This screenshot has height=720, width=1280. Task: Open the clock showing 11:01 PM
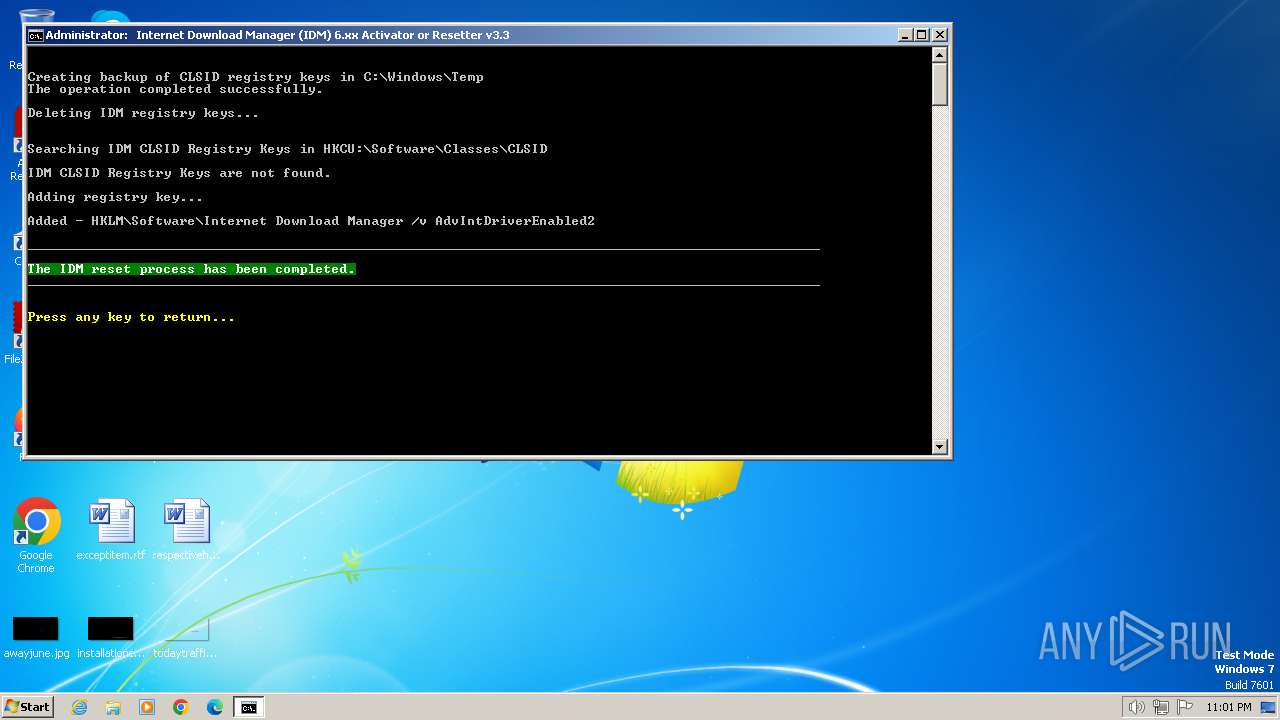[x=1229, y=707]
